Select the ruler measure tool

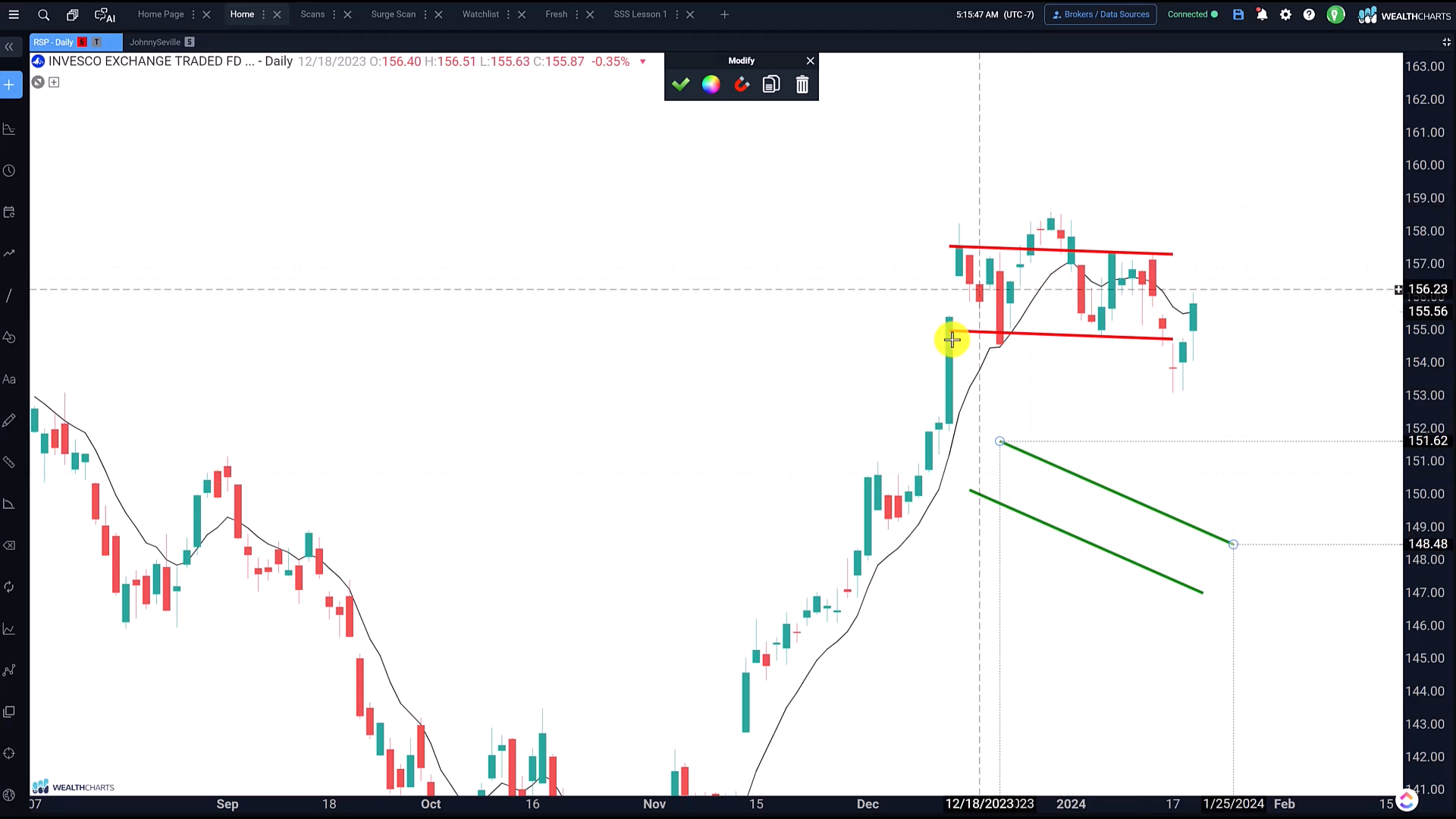[x=9, y=462]
